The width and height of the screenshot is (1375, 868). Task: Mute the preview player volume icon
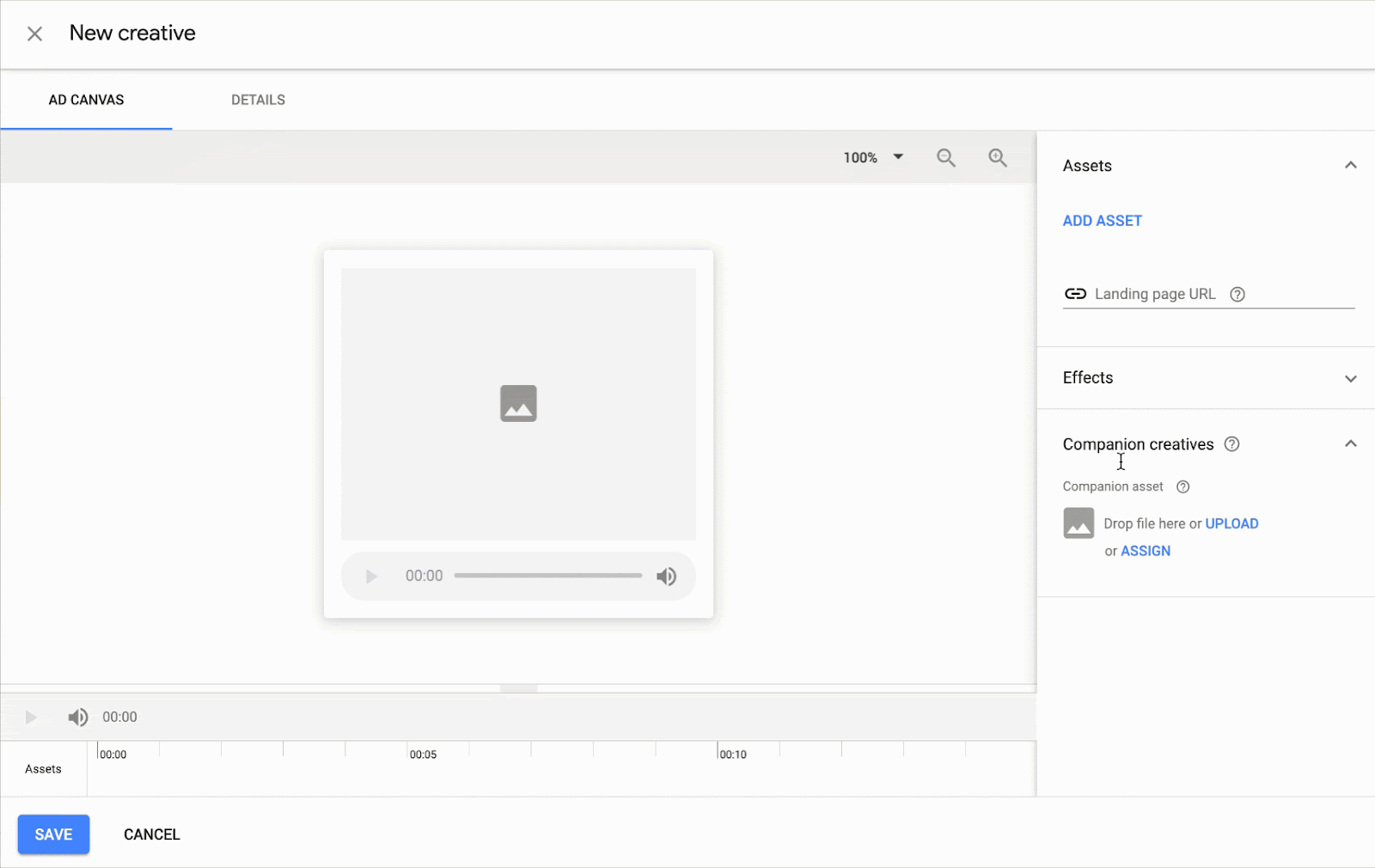[x=667, y=576]
